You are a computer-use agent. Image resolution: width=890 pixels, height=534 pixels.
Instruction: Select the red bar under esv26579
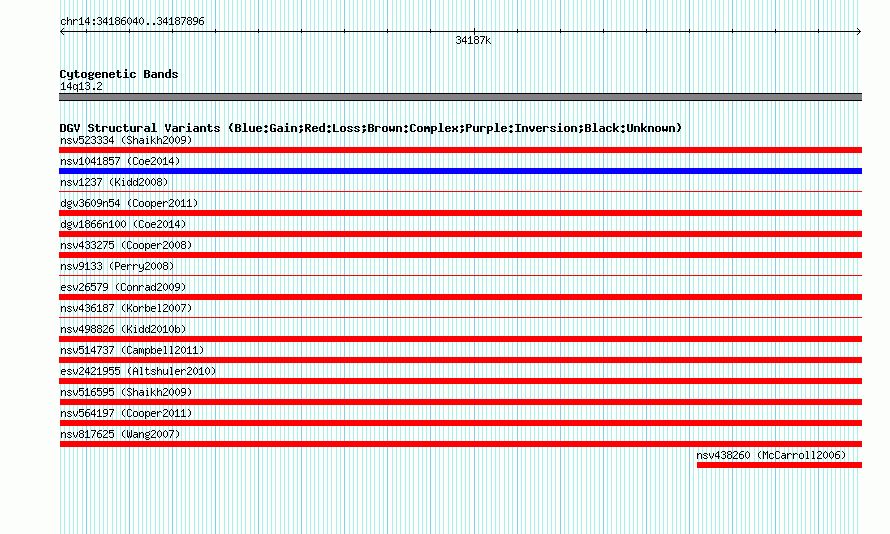pos(460,297)
